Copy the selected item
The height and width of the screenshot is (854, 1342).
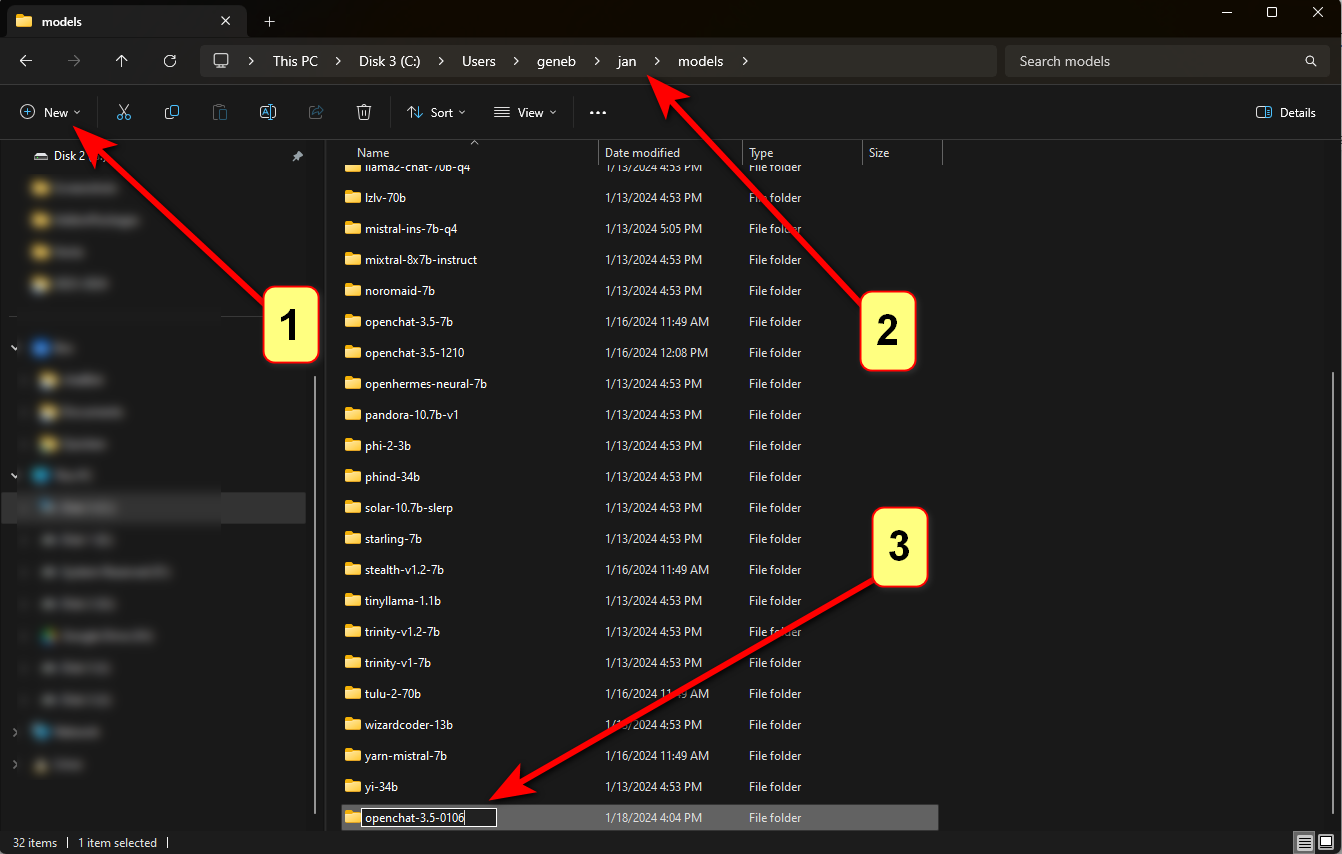[x=172, y=112]
